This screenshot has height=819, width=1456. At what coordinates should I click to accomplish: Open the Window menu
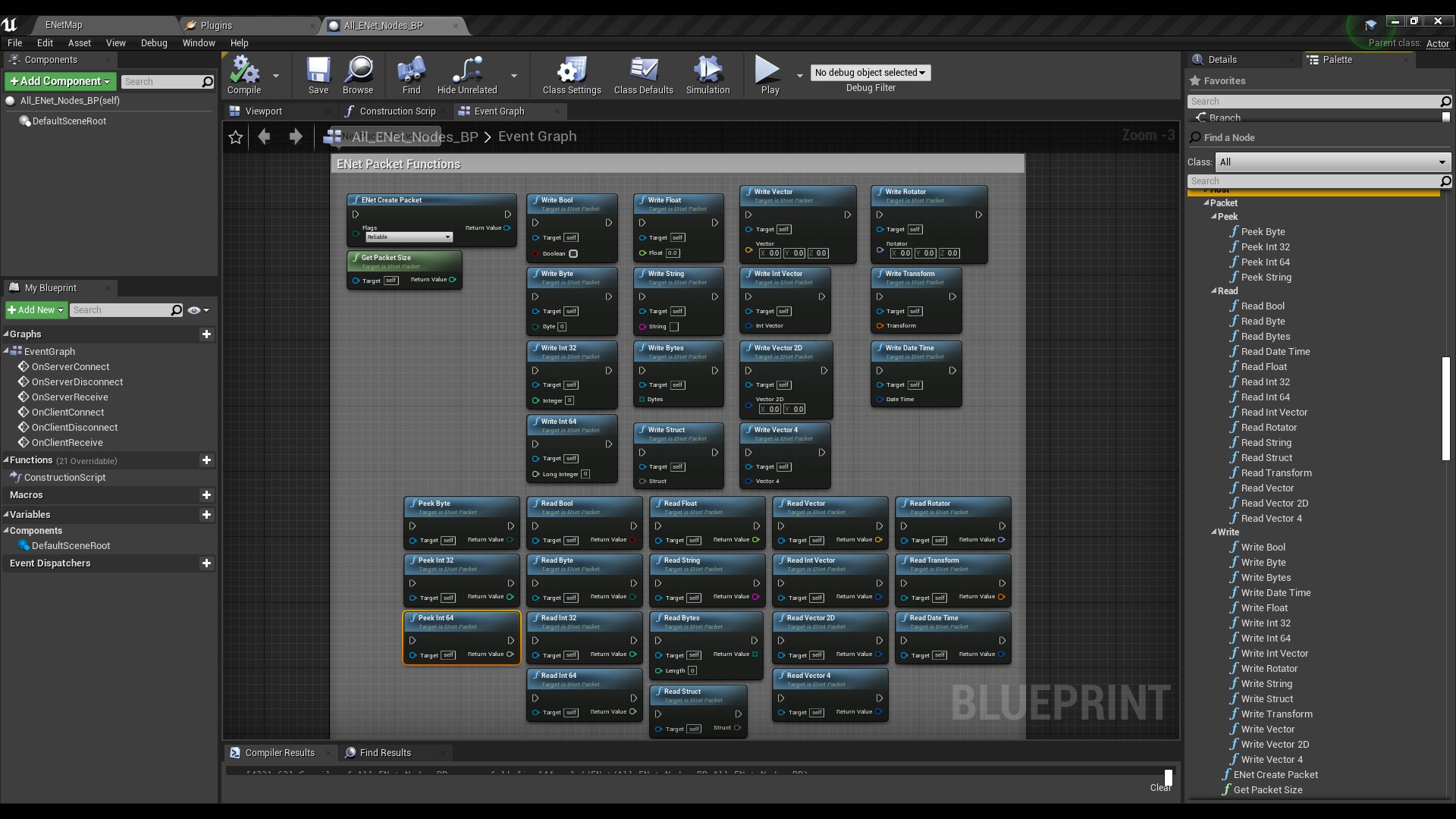point(199,43)
